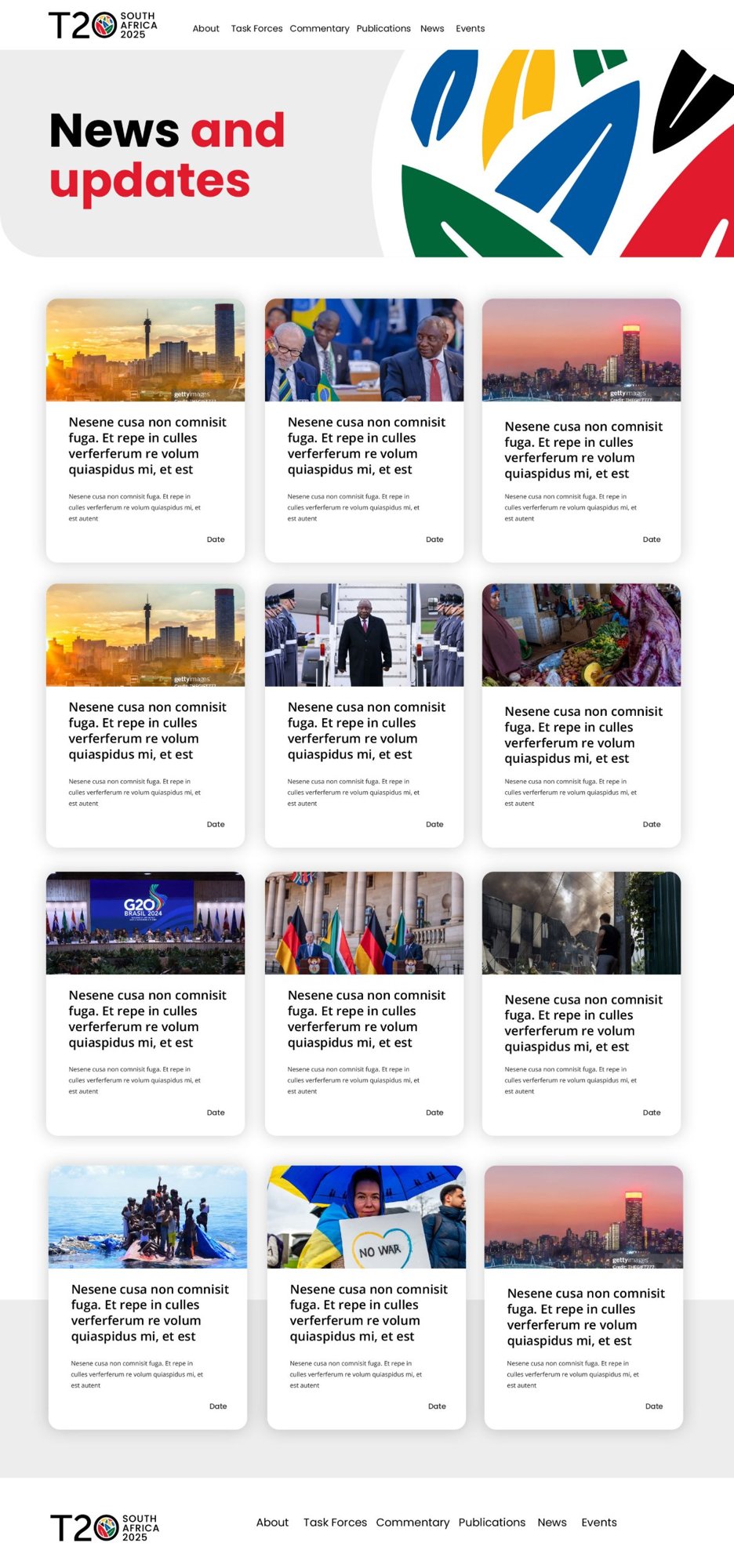Open Publications in the top navigation
Viewport: 734px width, 1568px height.
383,28
